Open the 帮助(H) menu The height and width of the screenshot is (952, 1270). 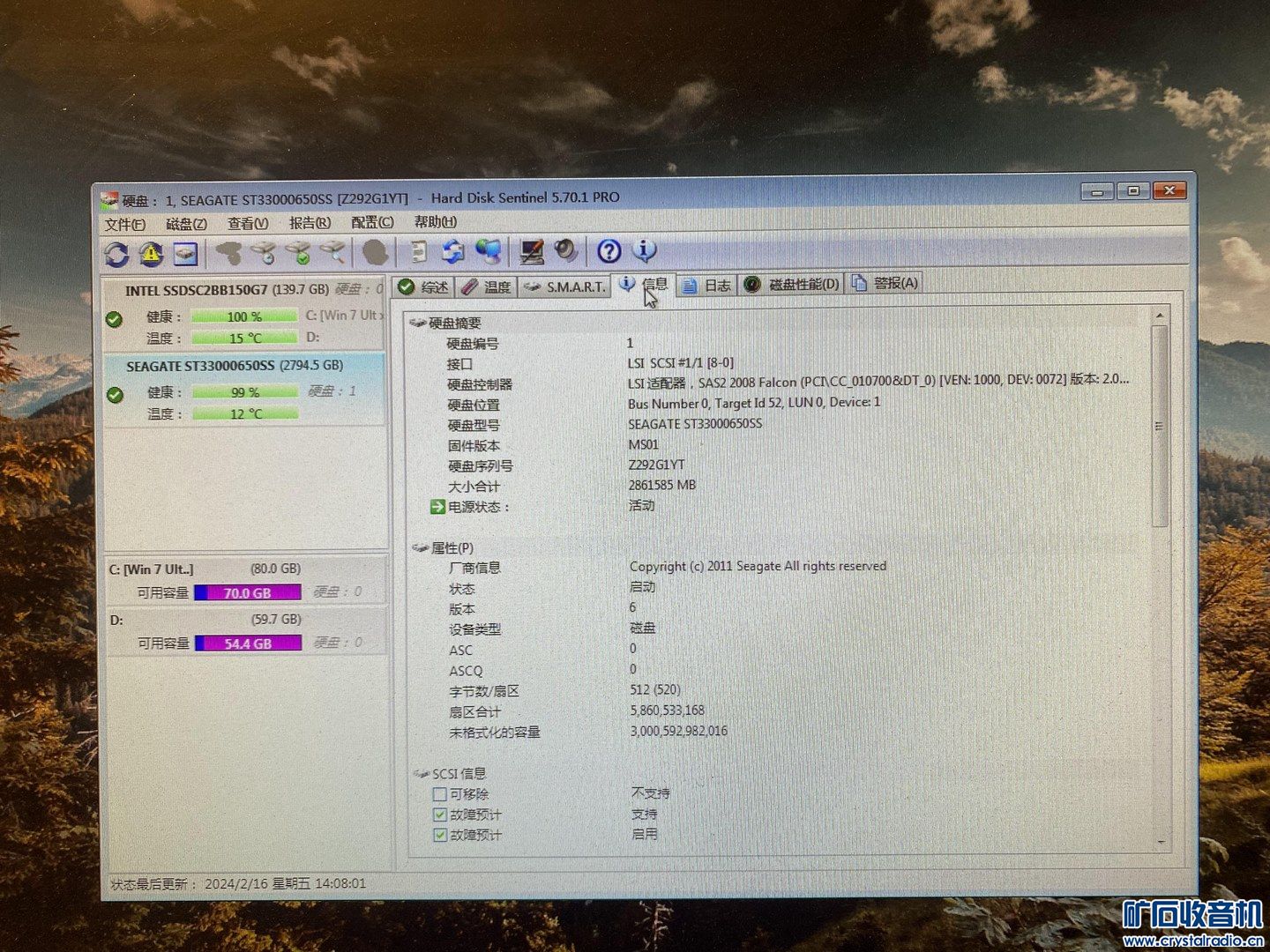click(436, 221)
